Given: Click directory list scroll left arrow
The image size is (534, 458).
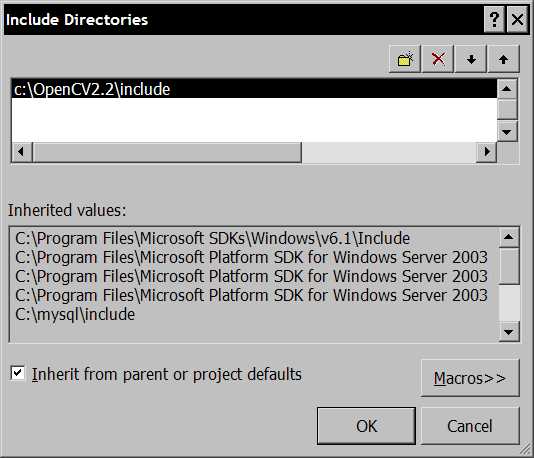Looking at the screenshot, I should 21,152.
